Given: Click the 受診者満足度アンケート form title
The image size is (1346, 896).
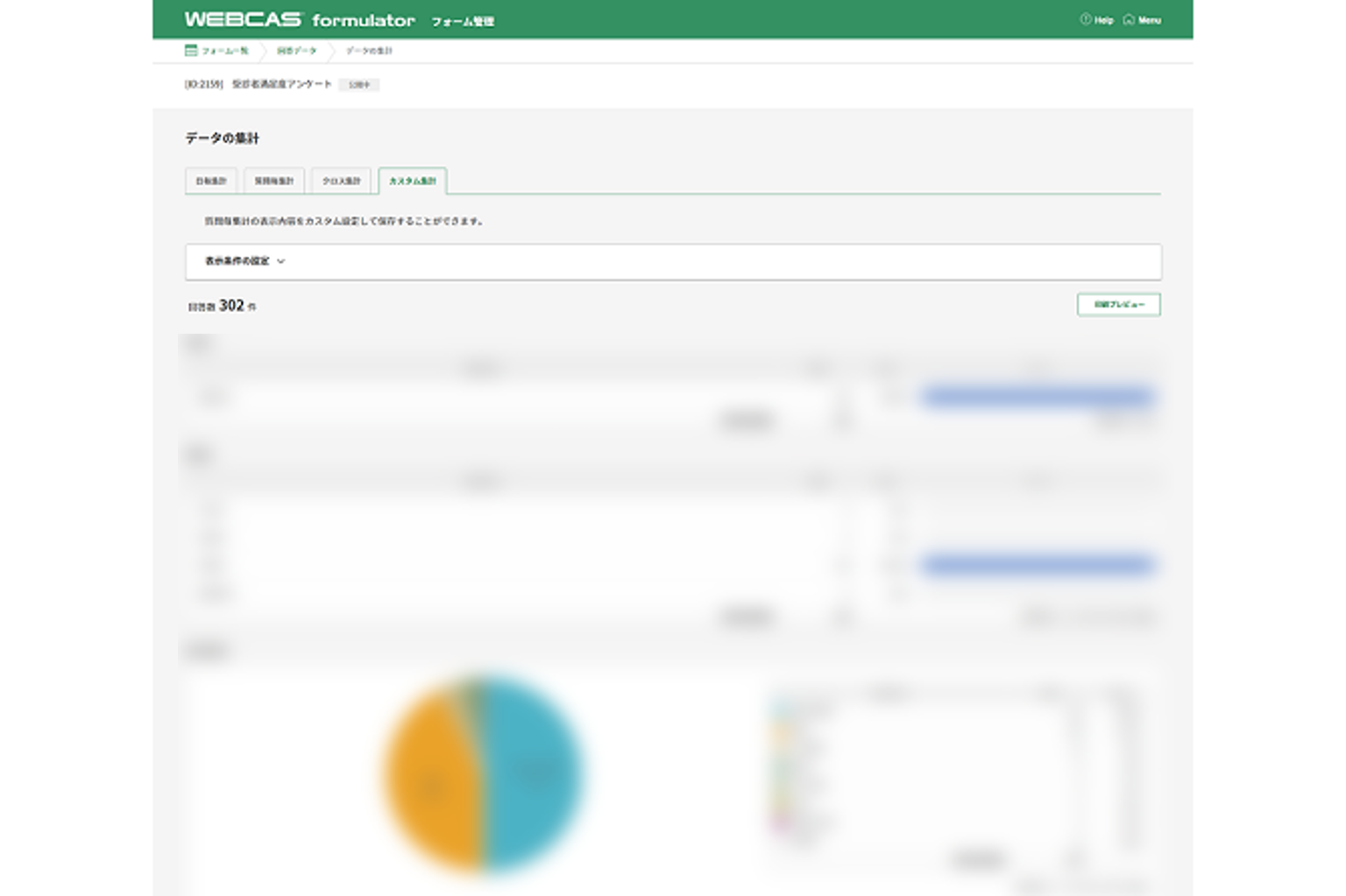Looking at the screenshot, I should click(281, 84).
